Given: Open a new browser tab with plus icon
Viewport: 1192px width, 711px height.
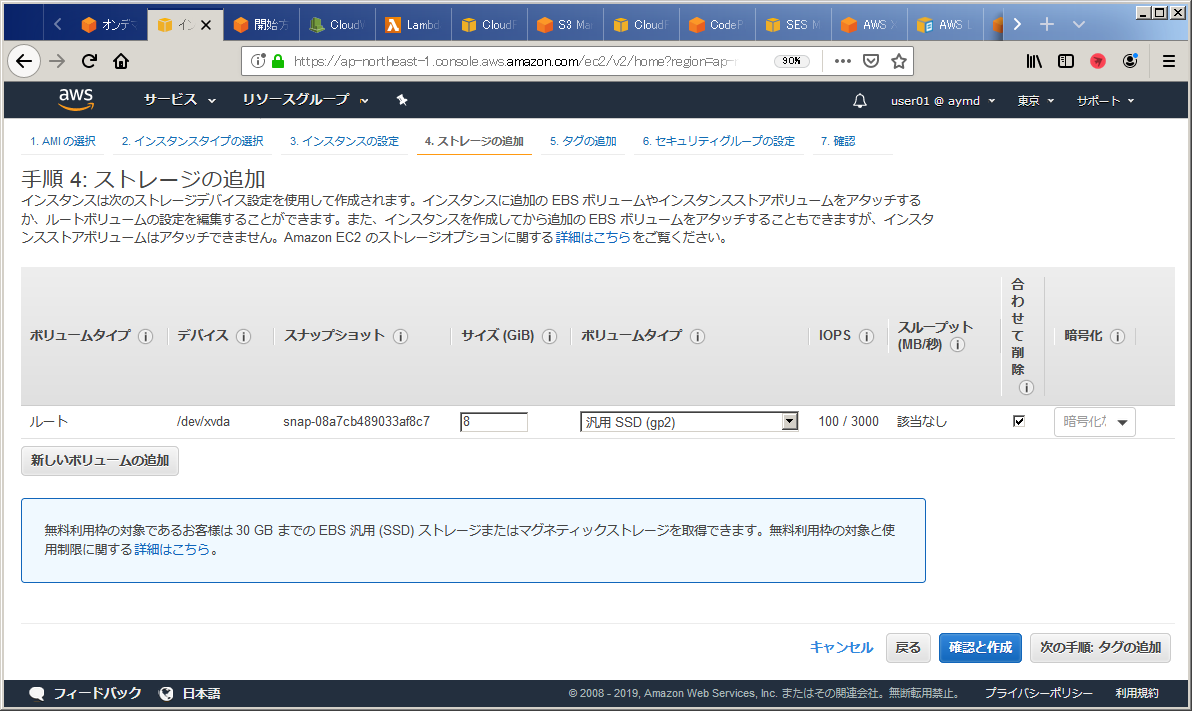Looking at the screenshot, I should tap(1047, 24).
